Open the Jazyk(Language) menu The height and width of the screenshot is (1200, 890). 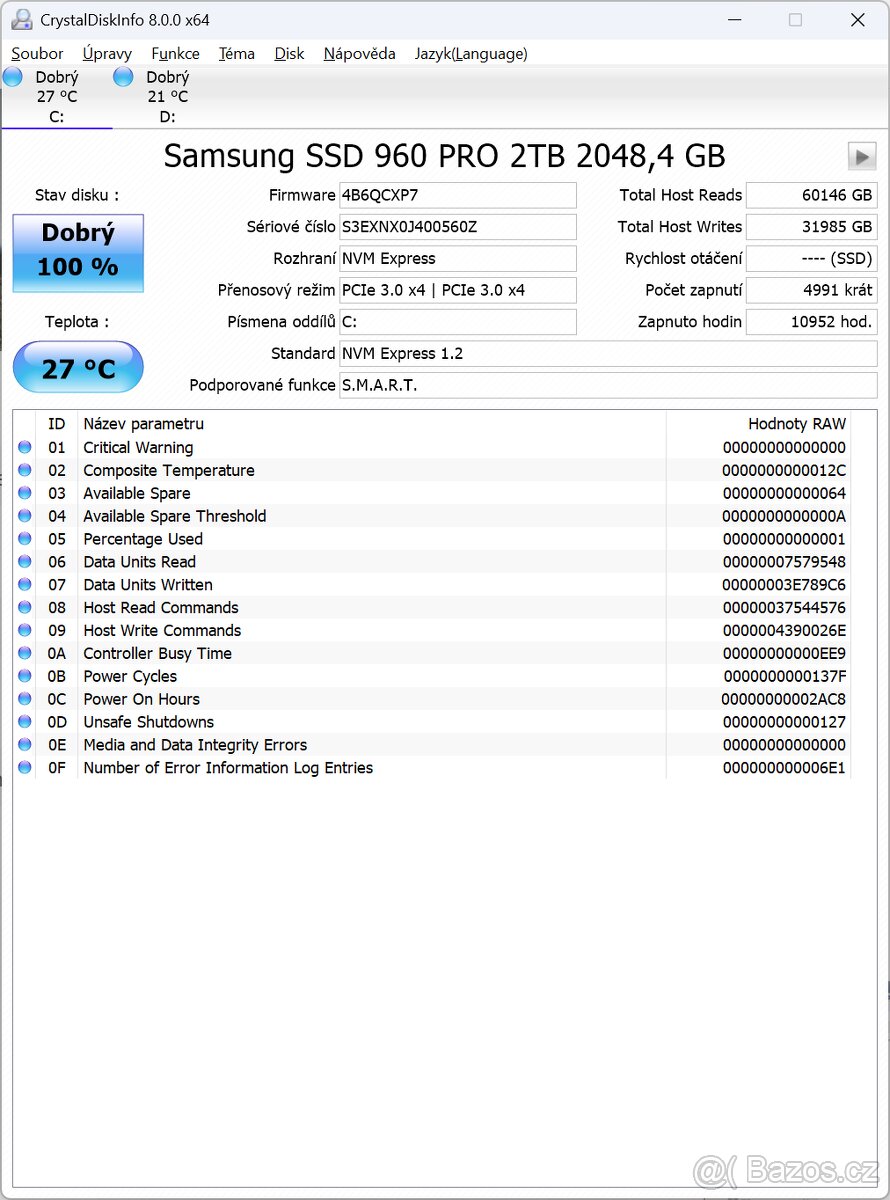click(471, 54)
